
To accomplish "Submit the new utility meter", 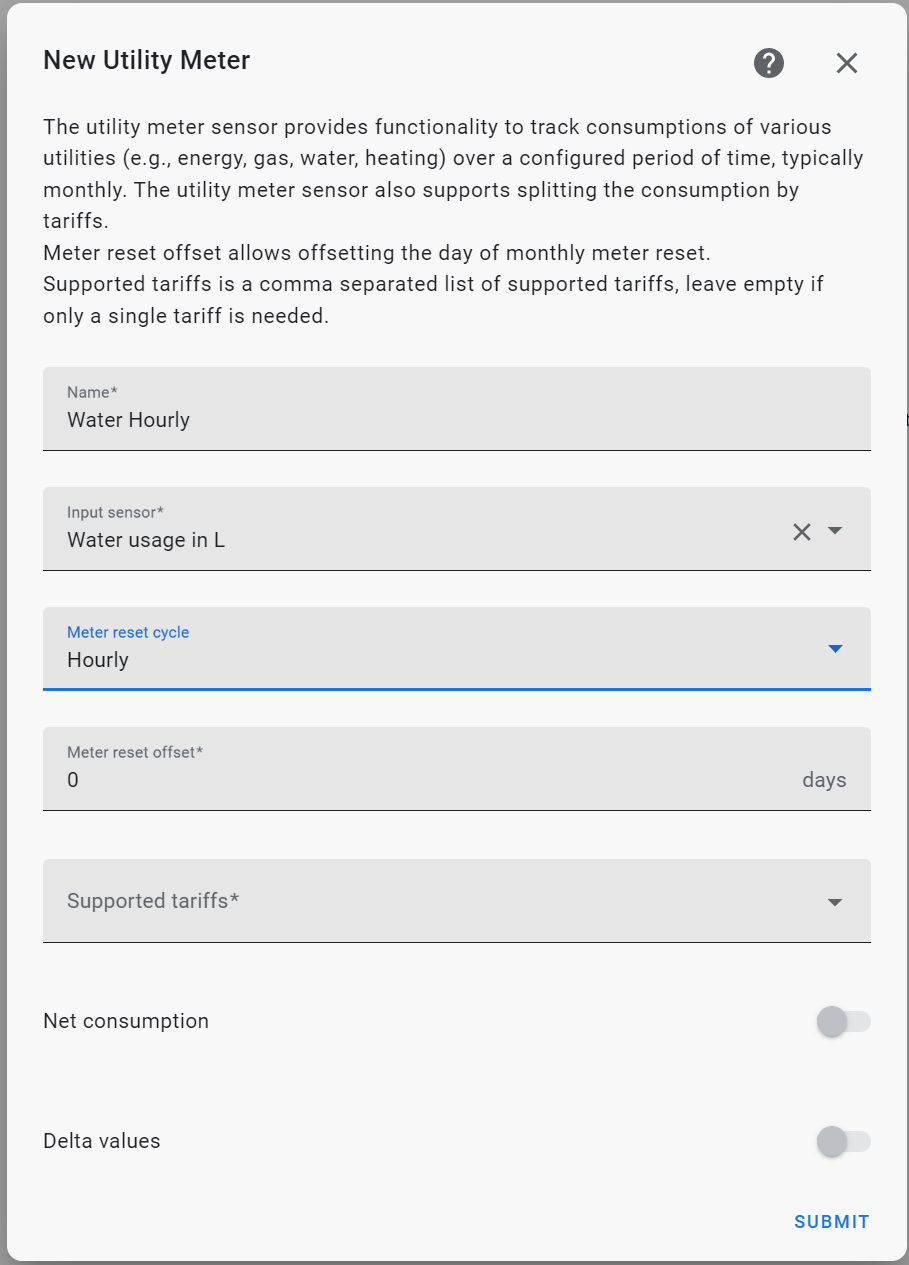I will (x=831, y=1221).
